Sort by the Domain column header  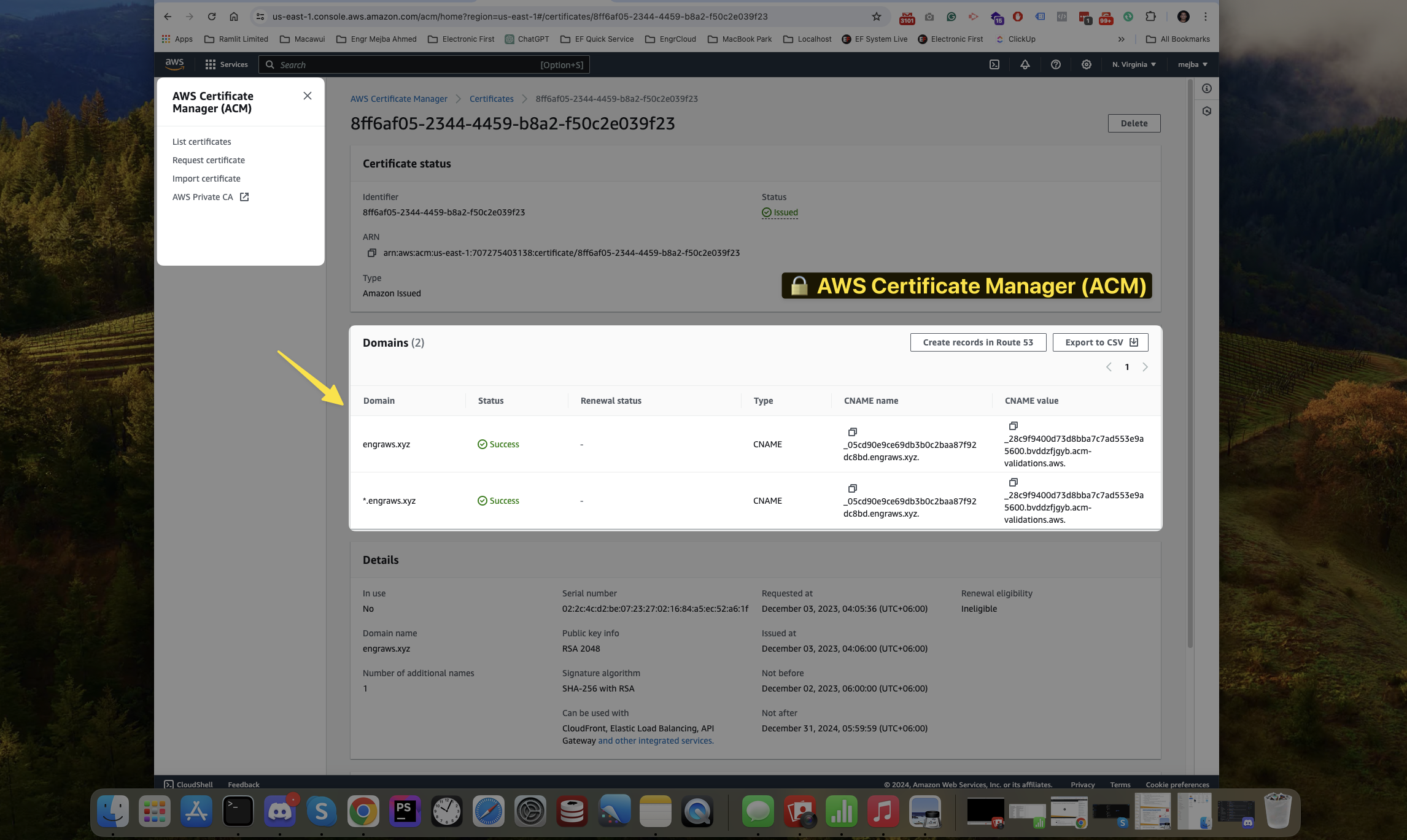[x=379, y=401]
